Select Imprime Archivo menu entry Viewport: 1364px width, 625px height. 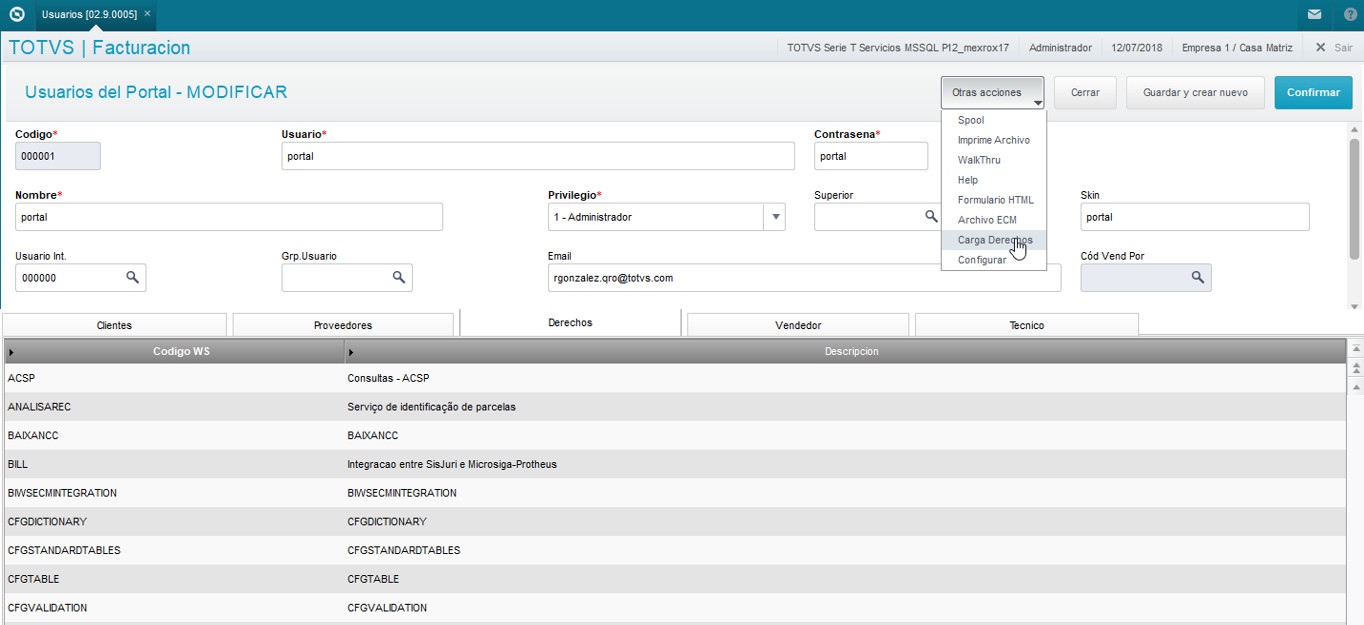994,140
